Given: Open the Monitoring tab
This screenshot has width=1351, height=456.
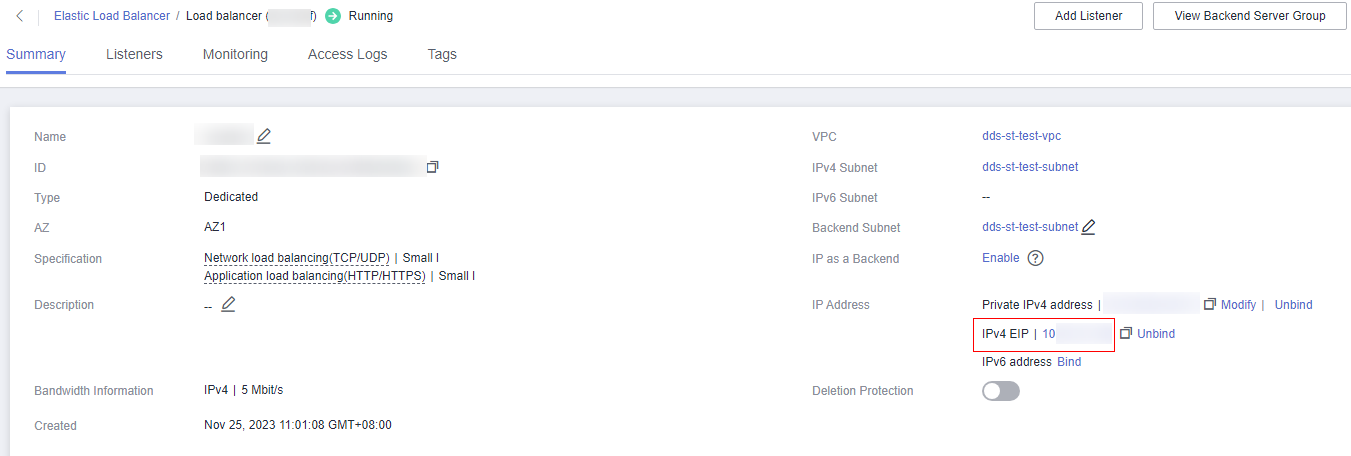Looking at the screenshot, I should click(235, 54).
